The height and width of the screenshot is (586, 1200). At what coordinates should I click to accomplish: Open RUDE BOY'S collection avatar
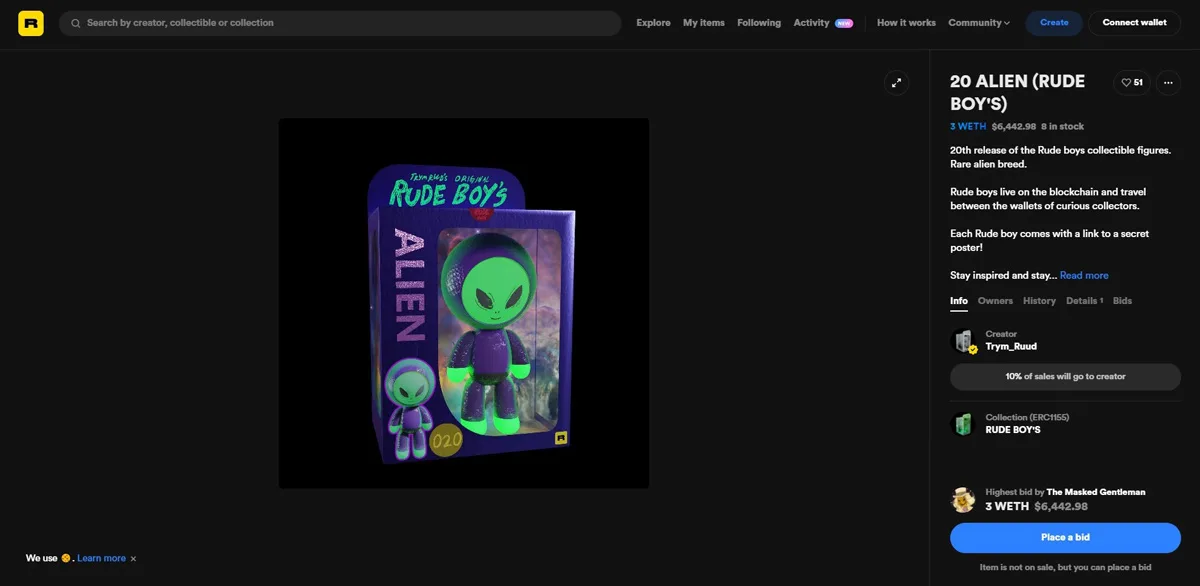962,424
